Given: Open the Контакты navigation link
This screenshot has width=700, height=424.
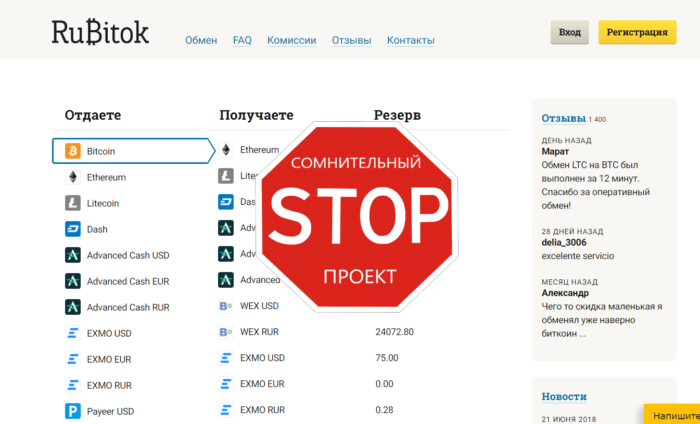Looking at the screenshot, I should (x=410, y=41).
